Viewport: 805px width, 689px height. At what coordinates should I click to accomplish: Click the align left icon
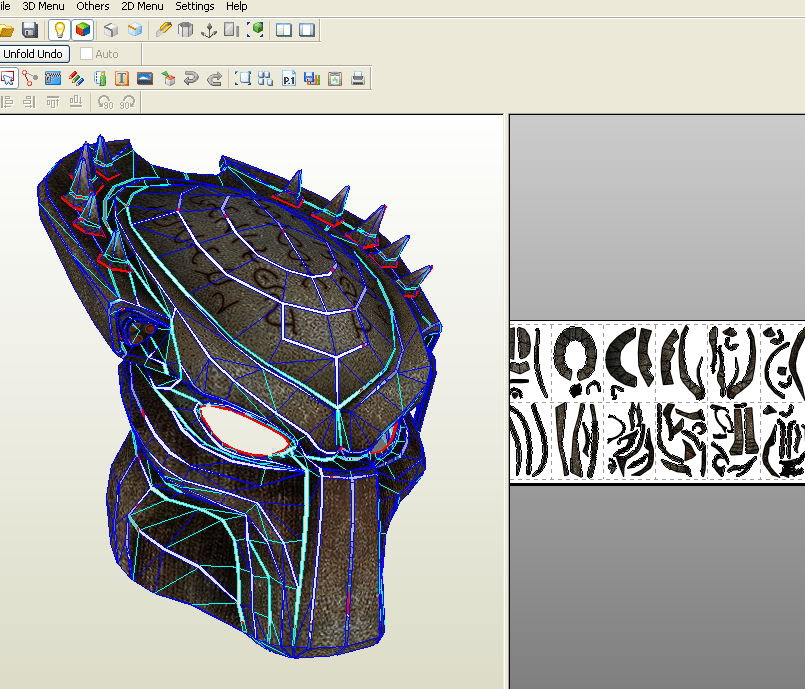click(x=7, y=102)
